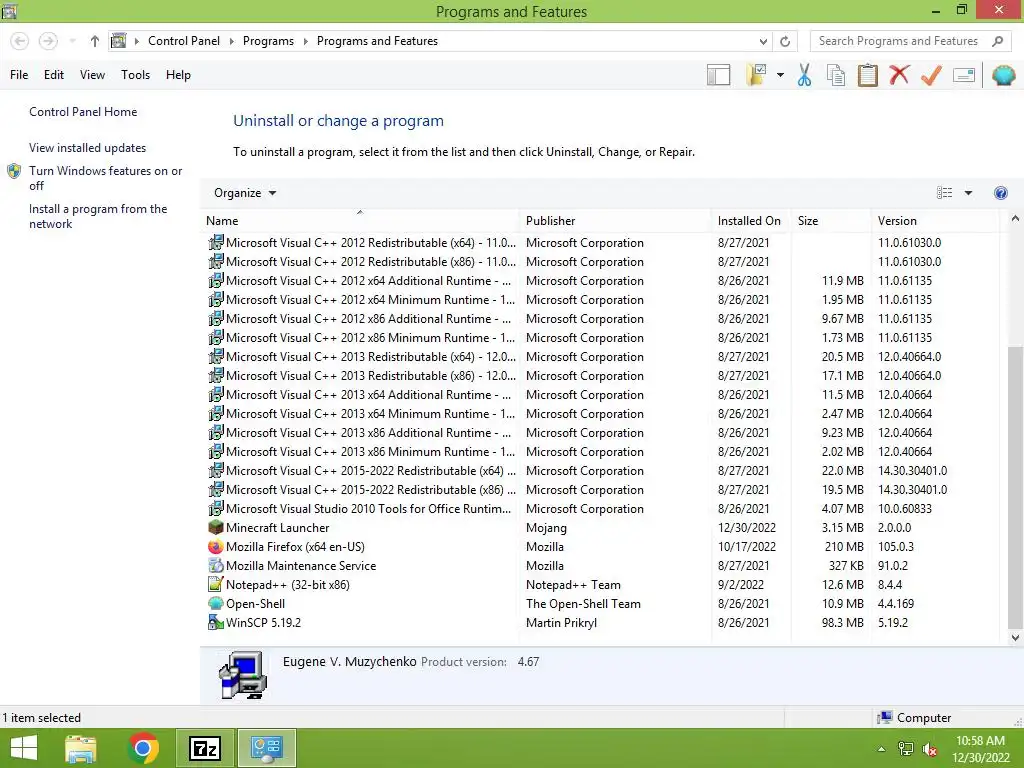
Task: Open View installed updates link
Action: tap(87, 148)
